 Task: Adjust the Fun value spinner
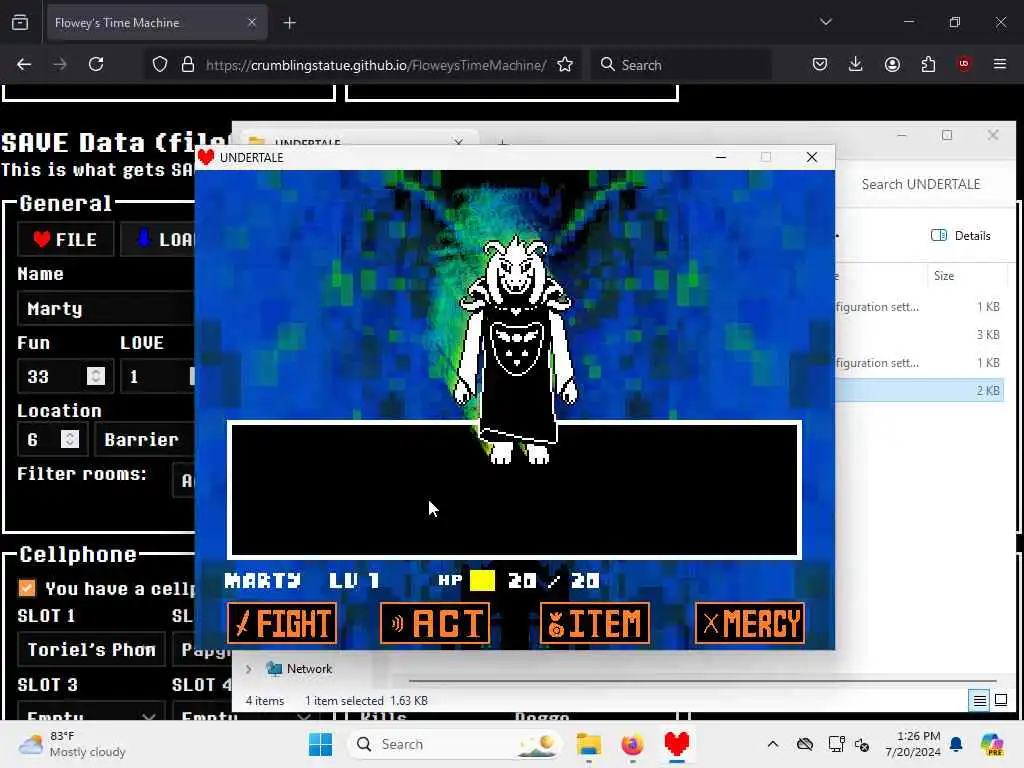click(96, 376)
